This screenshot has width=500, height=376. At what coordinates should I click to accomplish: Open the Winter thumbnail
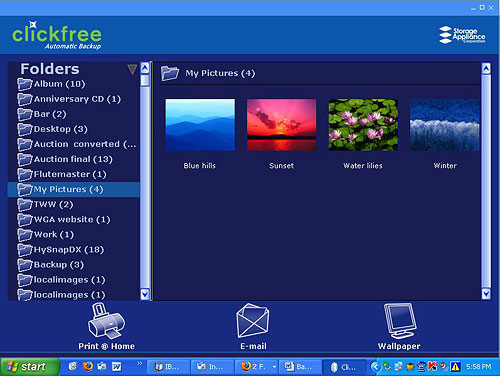(445, 125)
